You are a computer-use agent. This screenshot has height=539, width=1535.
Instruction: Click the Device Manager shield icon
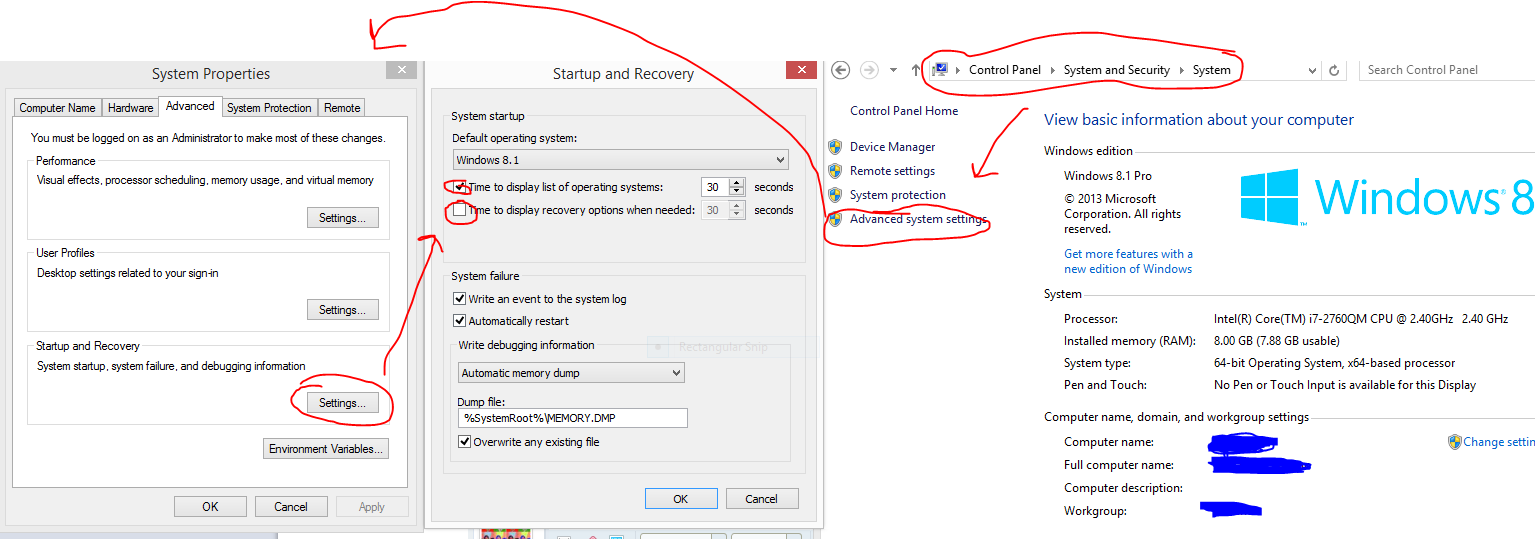835,147
